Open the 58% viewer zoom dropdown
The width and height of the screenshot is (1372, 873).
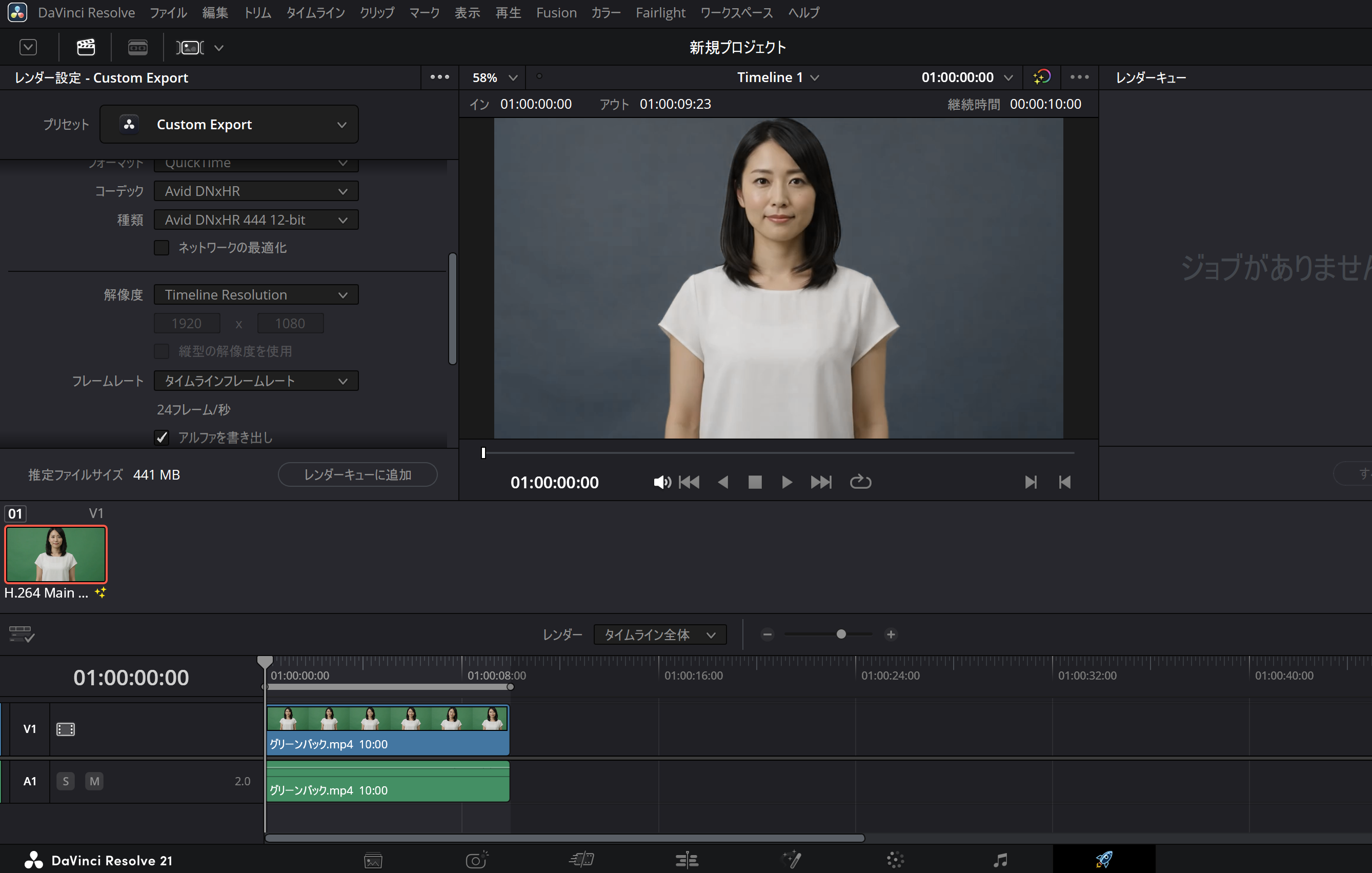click(495, 77)
